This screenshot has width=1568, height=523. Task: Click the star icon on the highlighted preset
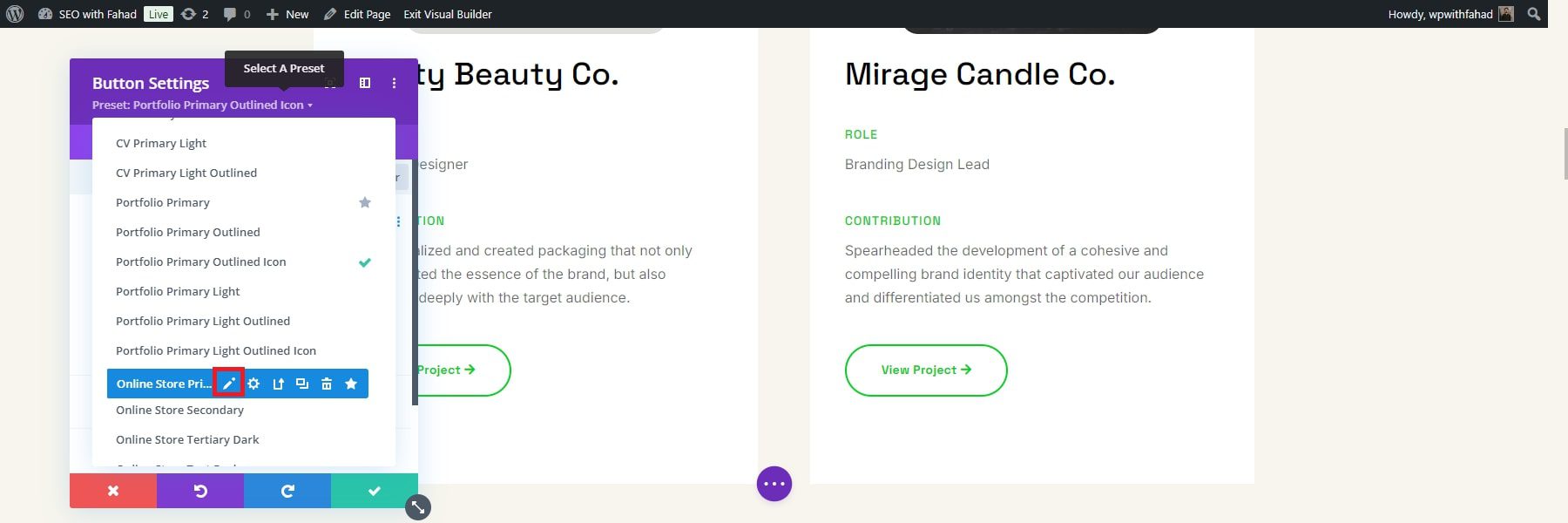pos(351,384)
